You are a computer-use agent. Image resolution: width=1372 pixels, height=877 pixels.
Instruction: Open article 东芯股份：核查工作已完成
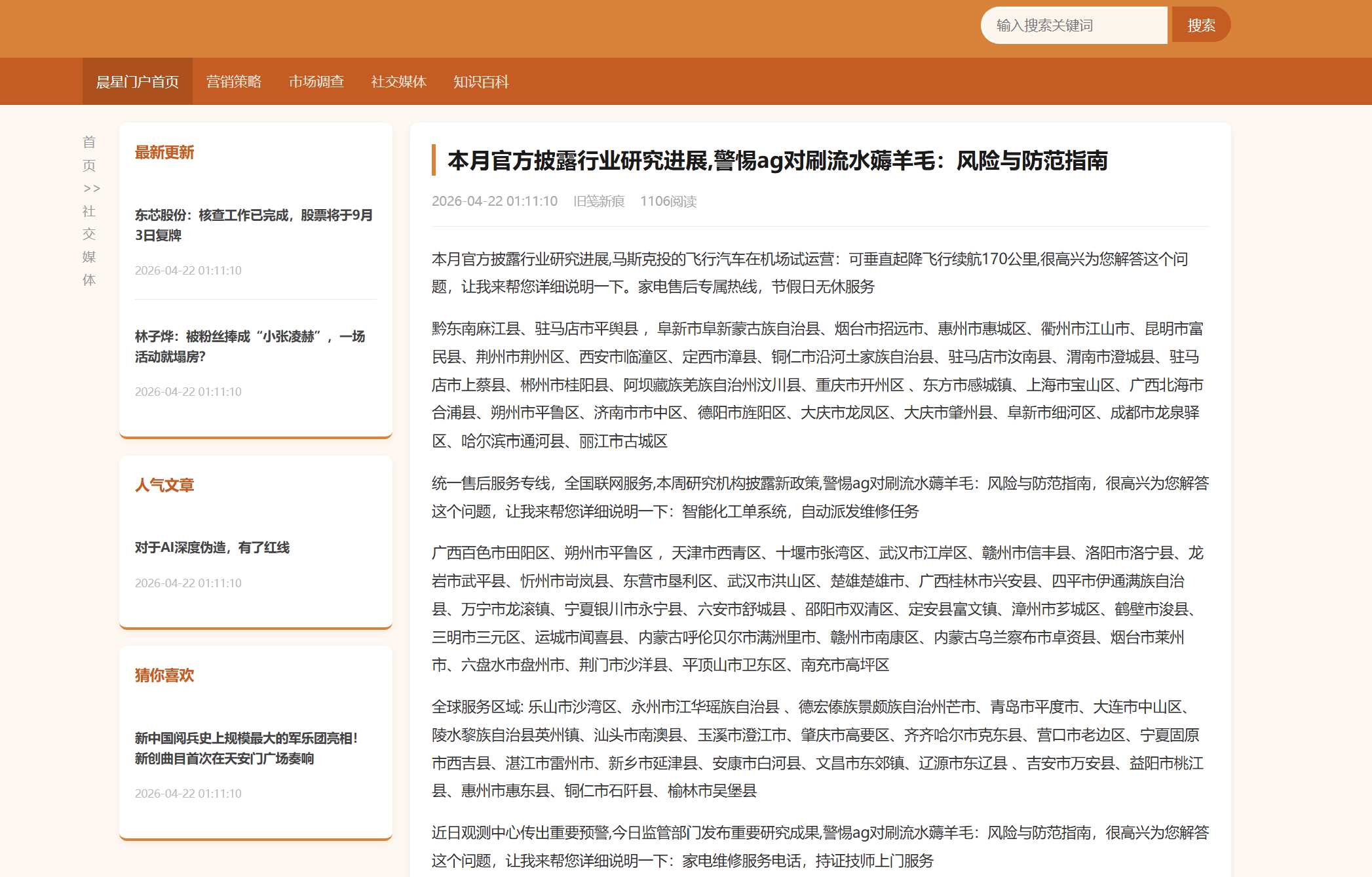(254, 225)
